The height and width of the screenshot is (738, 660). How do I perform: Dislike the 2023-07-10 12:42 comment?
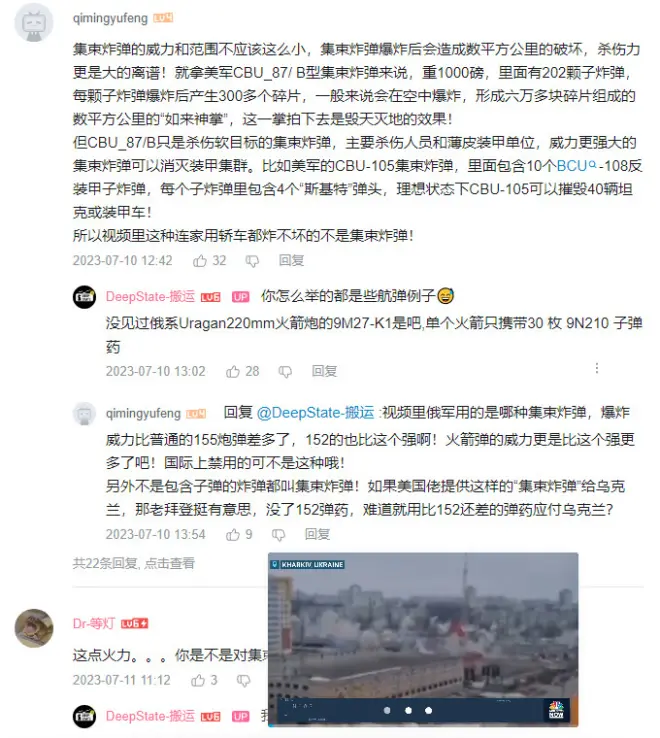[252, 261]
